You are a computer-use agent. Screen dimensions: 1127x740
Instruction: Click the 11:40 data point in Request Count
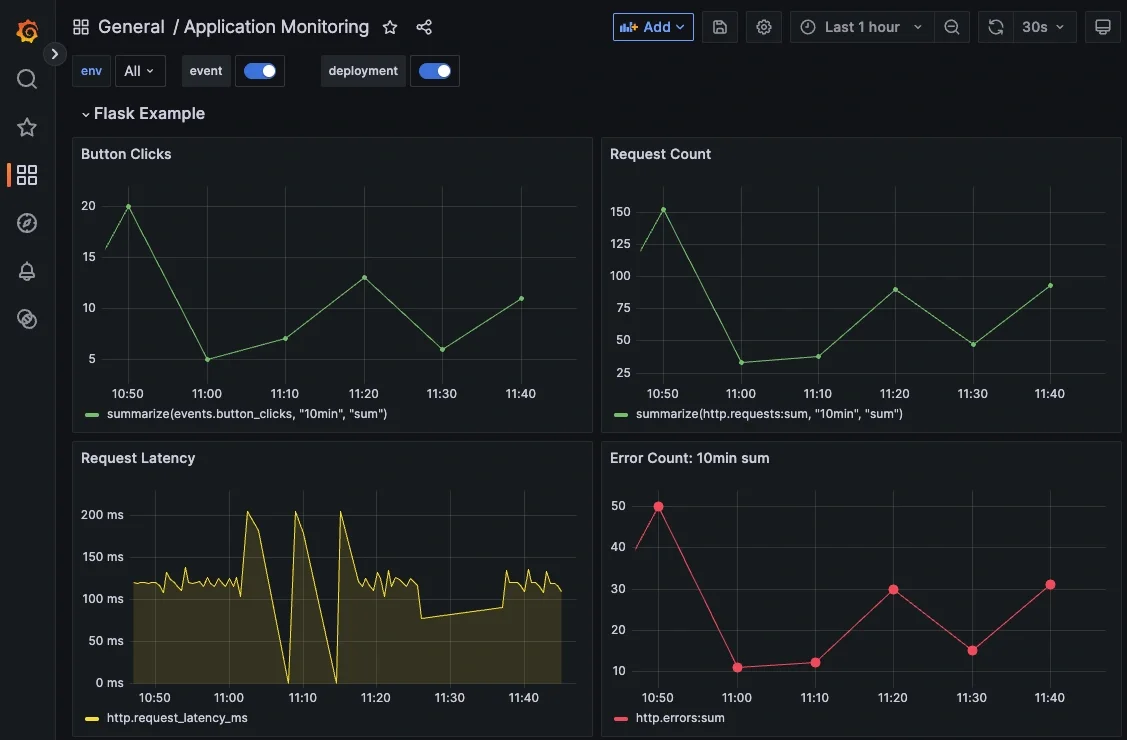tap(1050, 285)
